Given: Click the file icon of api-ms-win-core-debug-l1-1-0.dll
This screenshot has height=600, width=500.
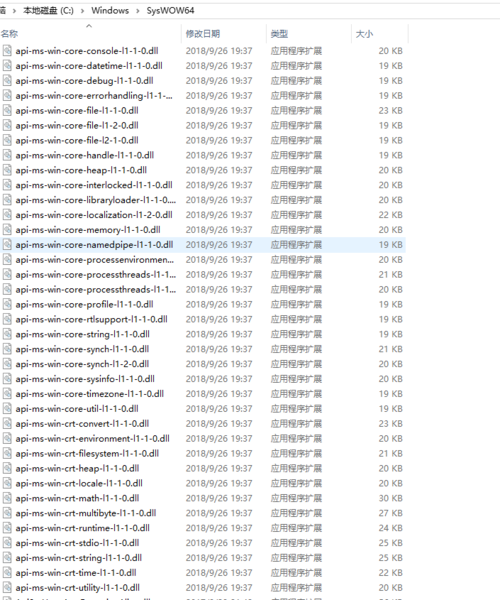Looking at the screenshot, I should (7, 81).
